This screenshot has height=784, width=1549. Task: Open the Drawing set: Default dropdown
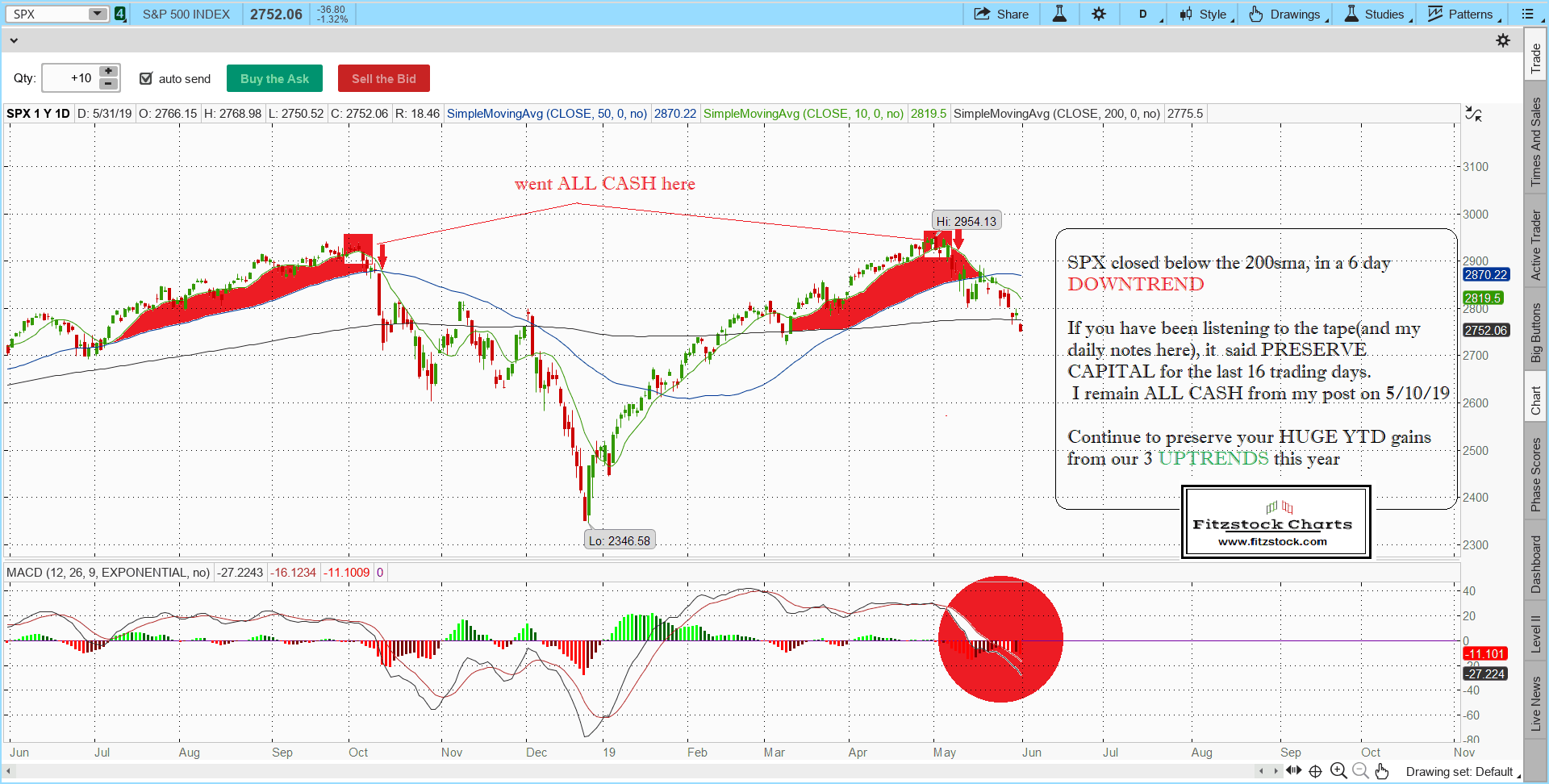coord(1462,772)
